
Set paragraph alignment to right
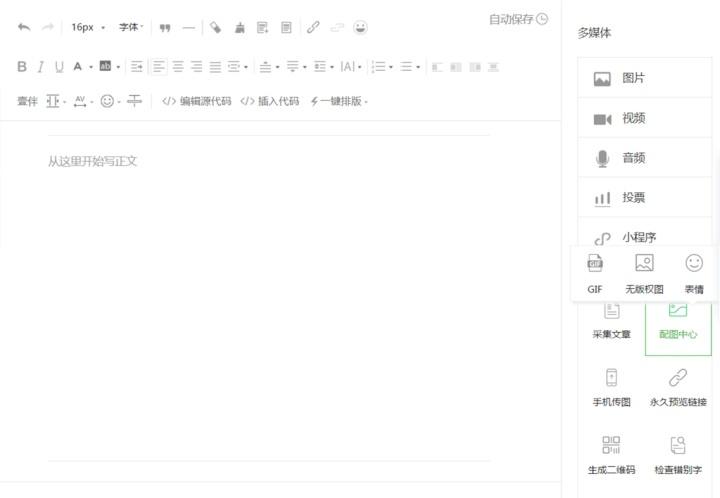(x=197, y=67)
